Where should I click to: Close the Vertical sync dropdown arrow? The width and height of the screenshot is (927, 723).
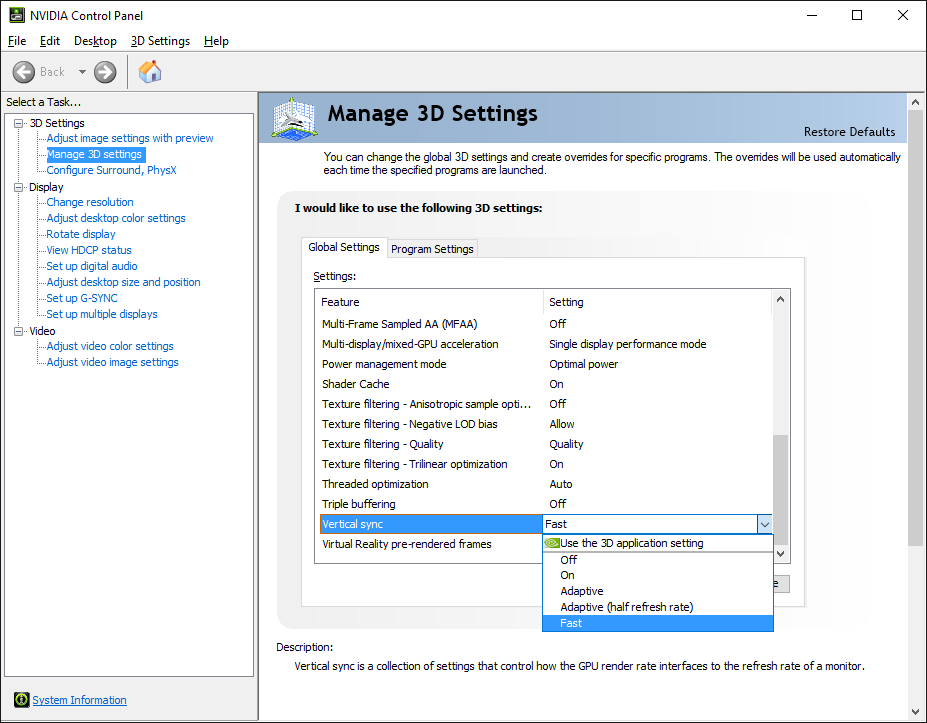pos(764,524)
